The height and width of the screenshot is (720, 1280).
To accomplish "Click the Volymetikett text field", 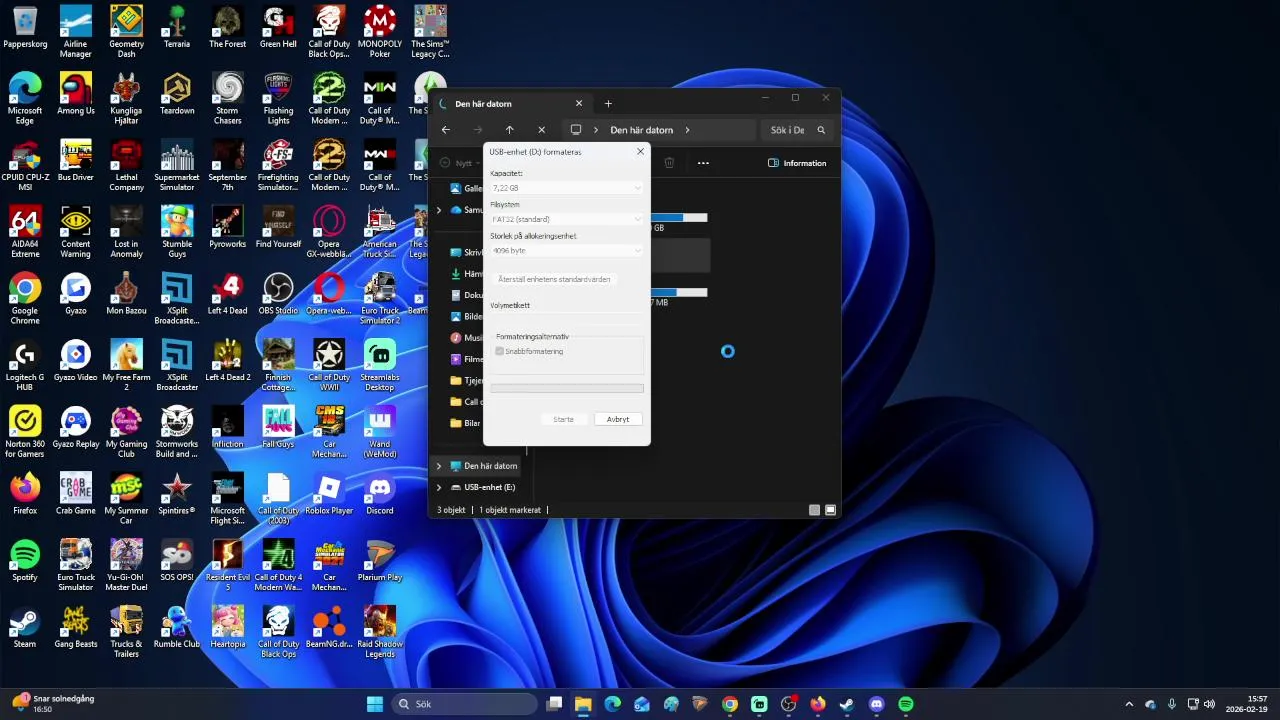I will [567, 319].
